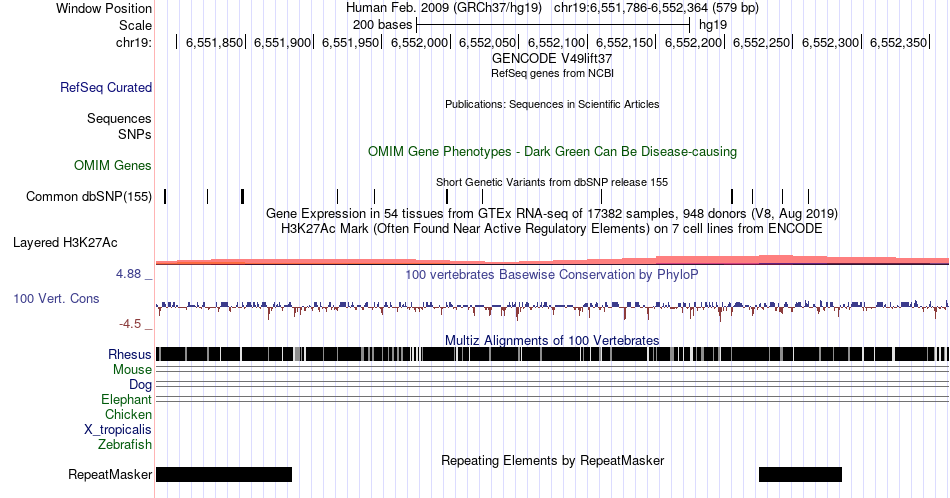Click the 4.88 PhyloP upper limit
The height and width of the screenshot is (498, 950).
[128, 274]
